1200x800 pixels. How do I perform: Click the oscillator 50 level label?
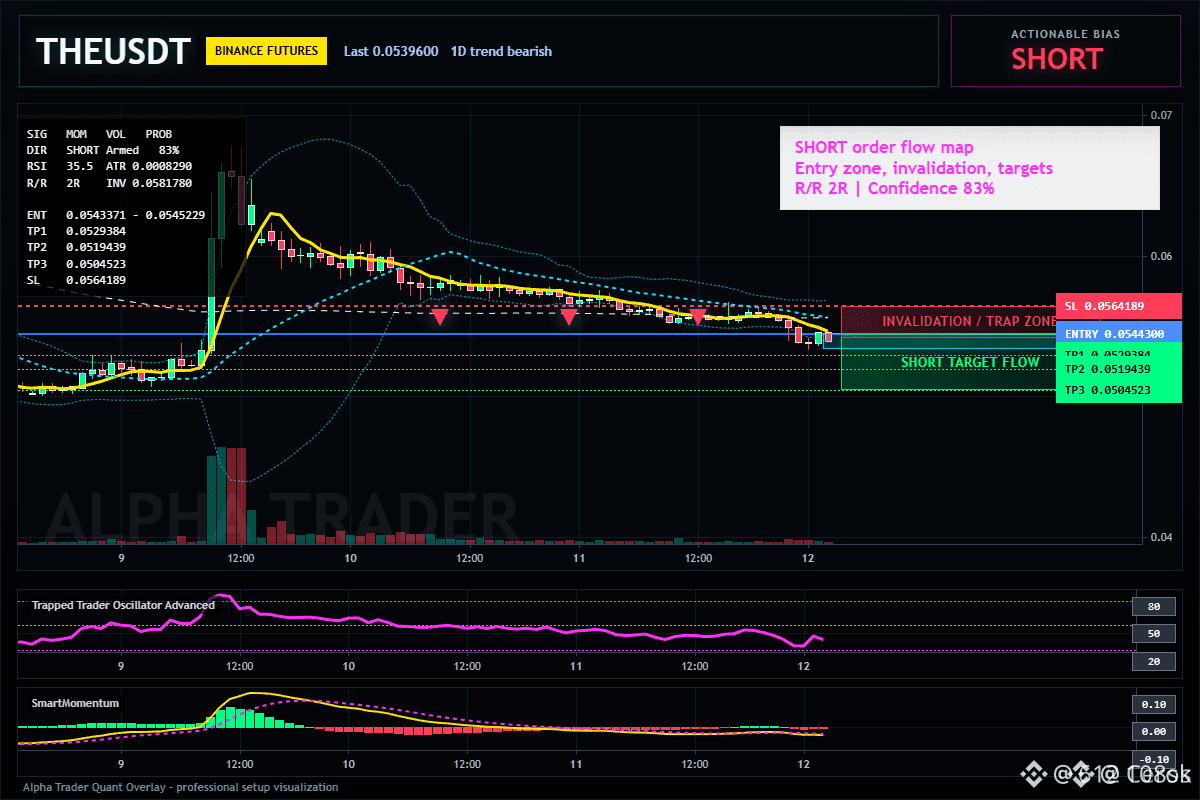[x=1153, y=634]
